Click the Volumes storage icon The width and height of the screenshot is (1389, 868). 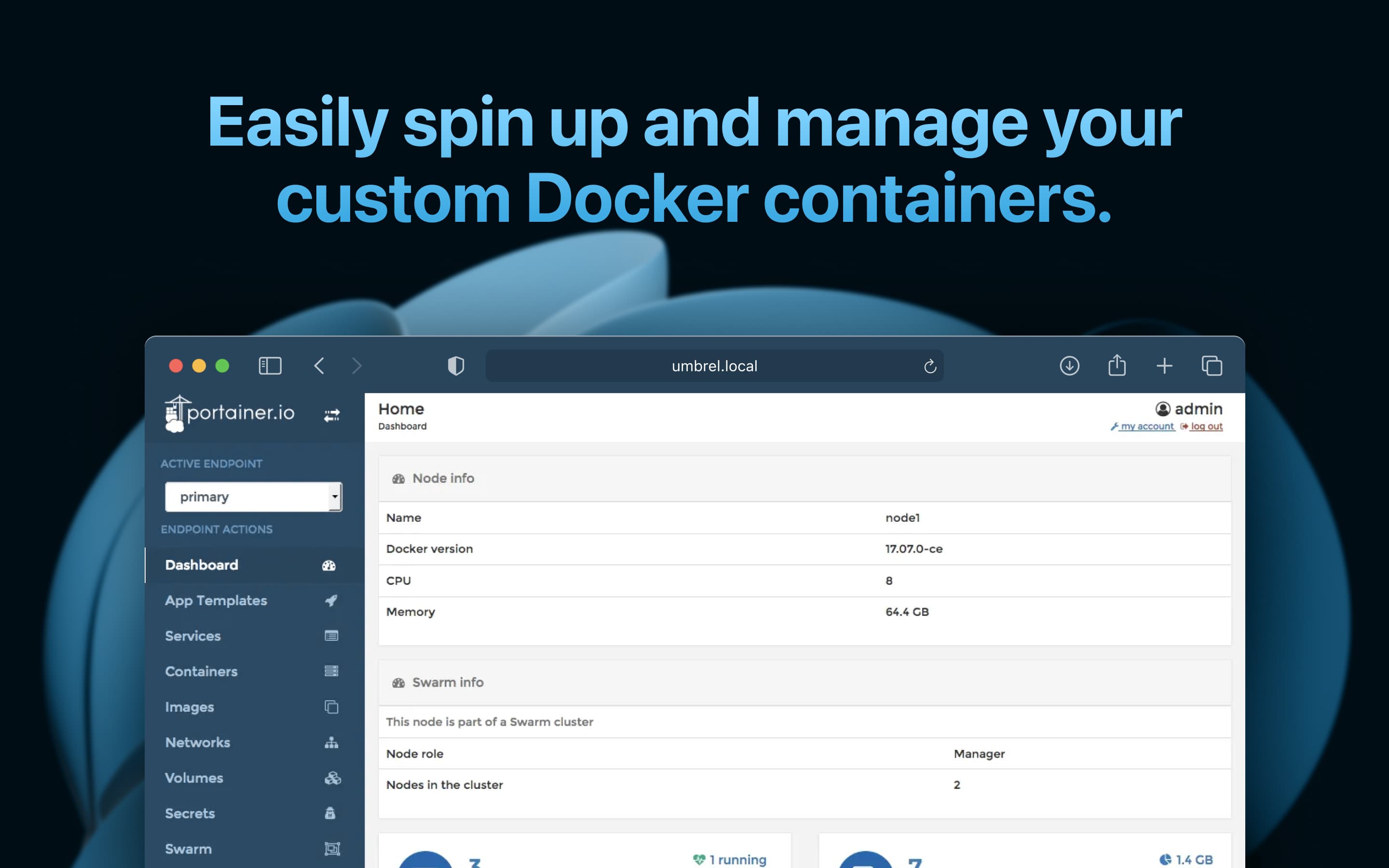(332, 778)
